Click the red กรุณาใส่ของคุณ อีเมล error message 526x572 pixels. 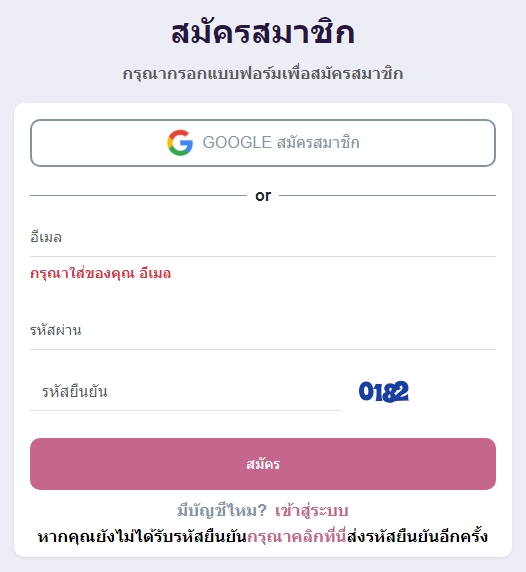point(100,273)
